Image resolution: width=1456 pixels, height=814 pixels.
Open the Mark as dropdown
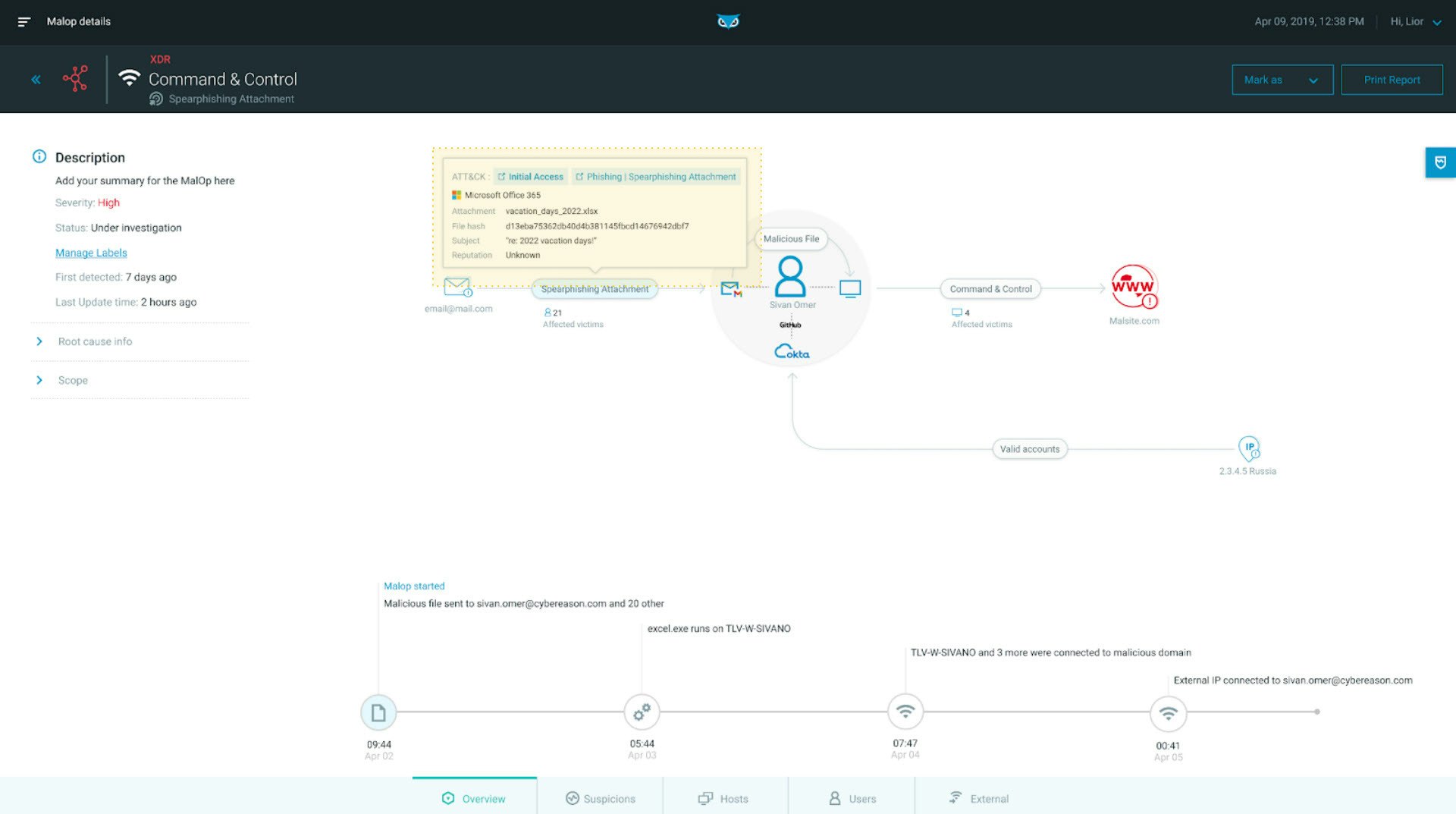coord(1282,80)
